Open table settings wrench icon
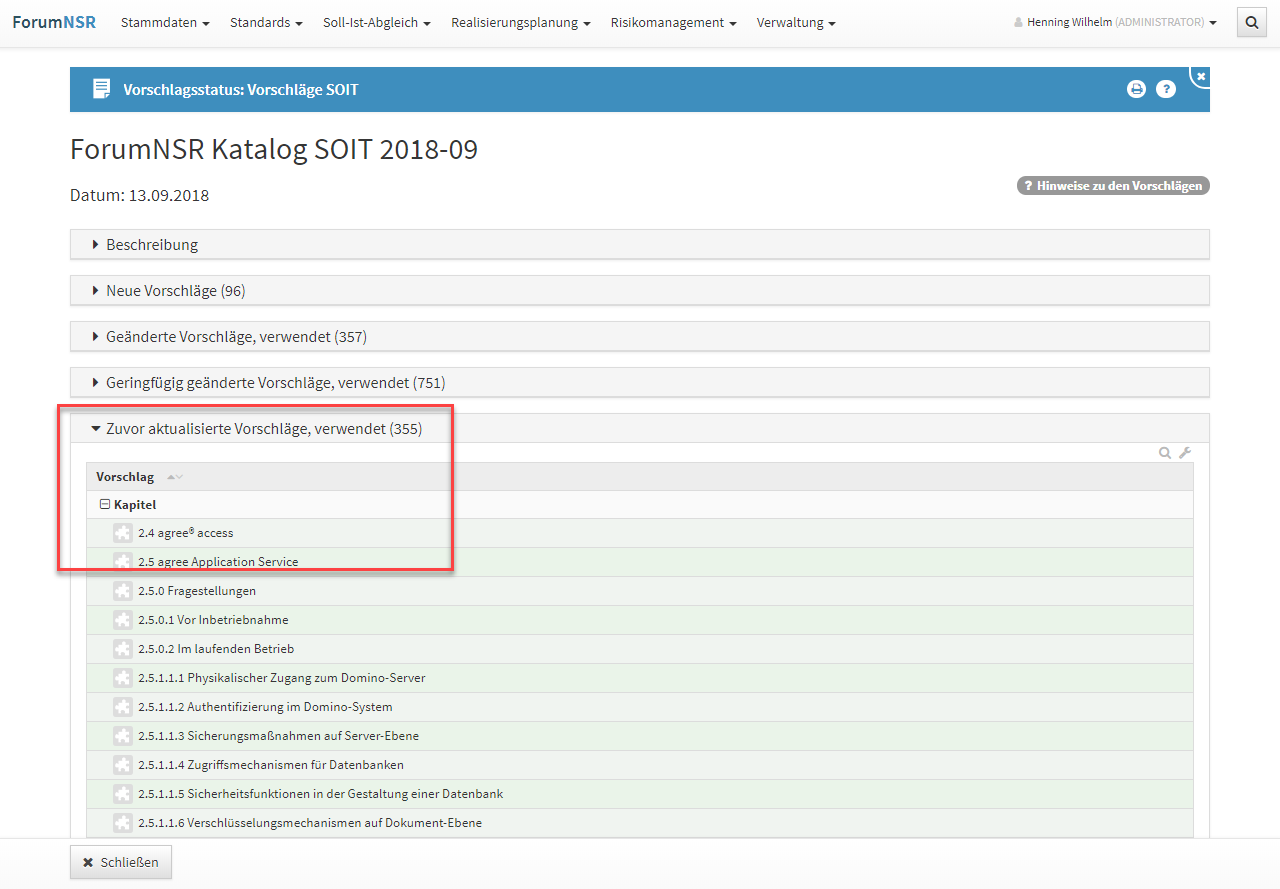This screenshot has height=889, width=1280. click(x=1185, y=453)
